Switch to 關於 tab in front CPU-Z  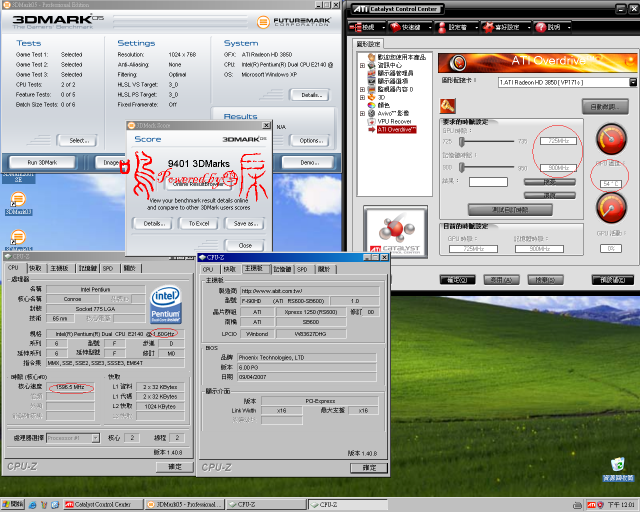click(x=324, y=269)
